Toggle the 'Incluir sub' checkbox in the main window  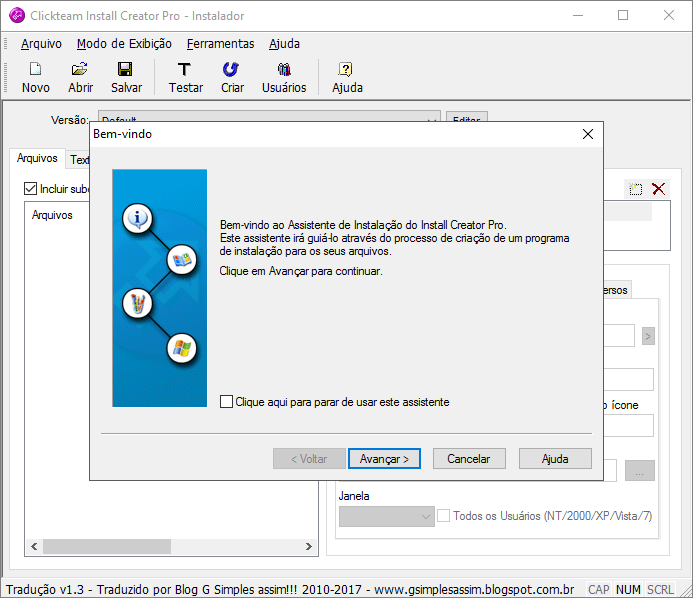coord(30,189)
